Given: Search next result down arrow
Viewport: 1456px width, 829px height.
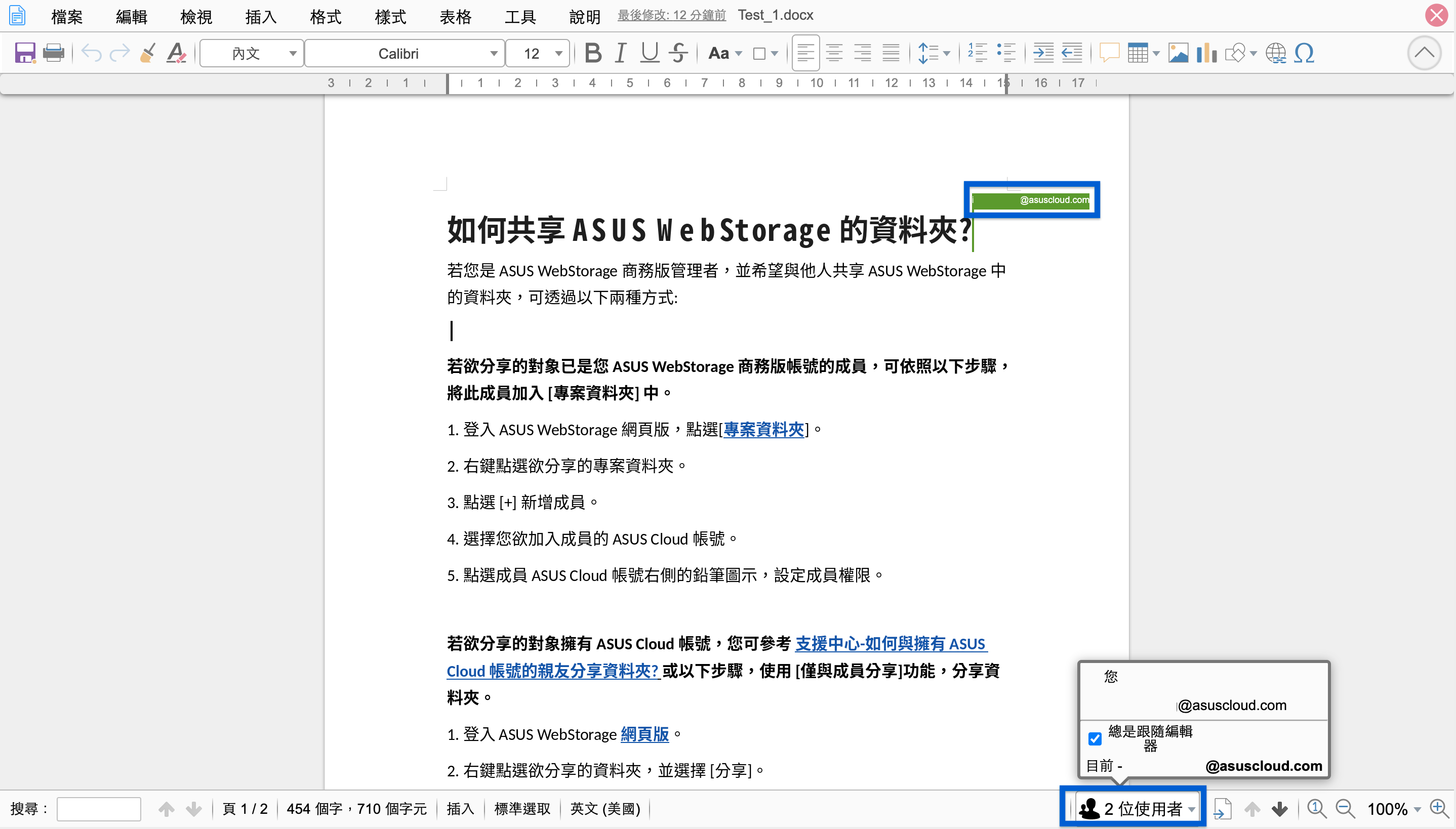Looking at the screenshot, I should point(193,809).
